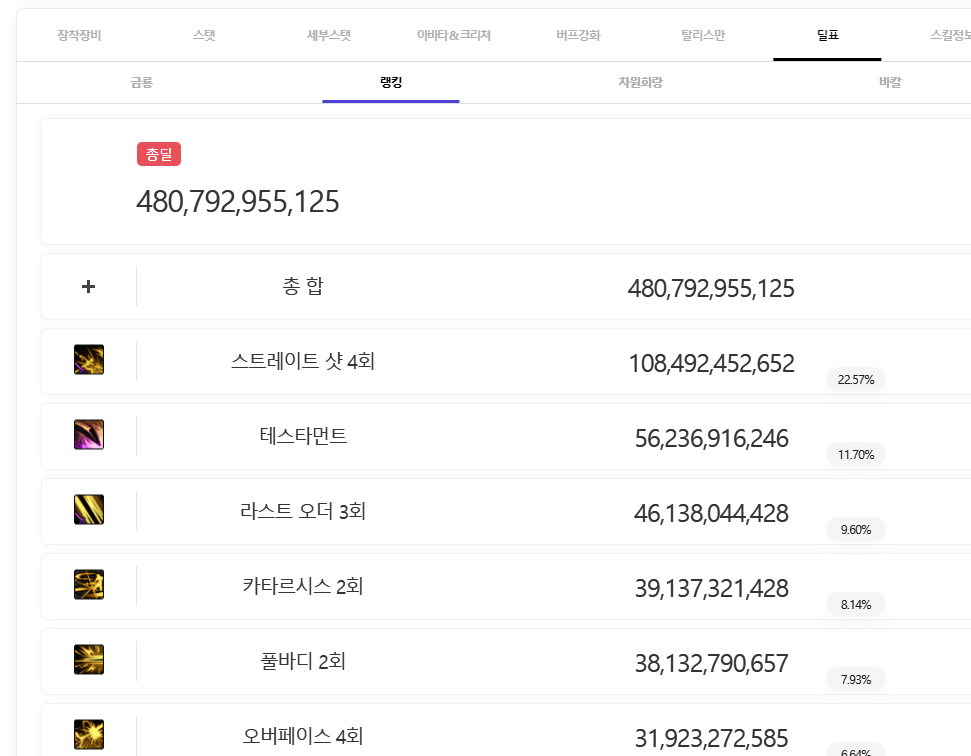The image size is (971, 756).
Task: Select the 풀바디 skill icon
Action: tap(89, 660)
